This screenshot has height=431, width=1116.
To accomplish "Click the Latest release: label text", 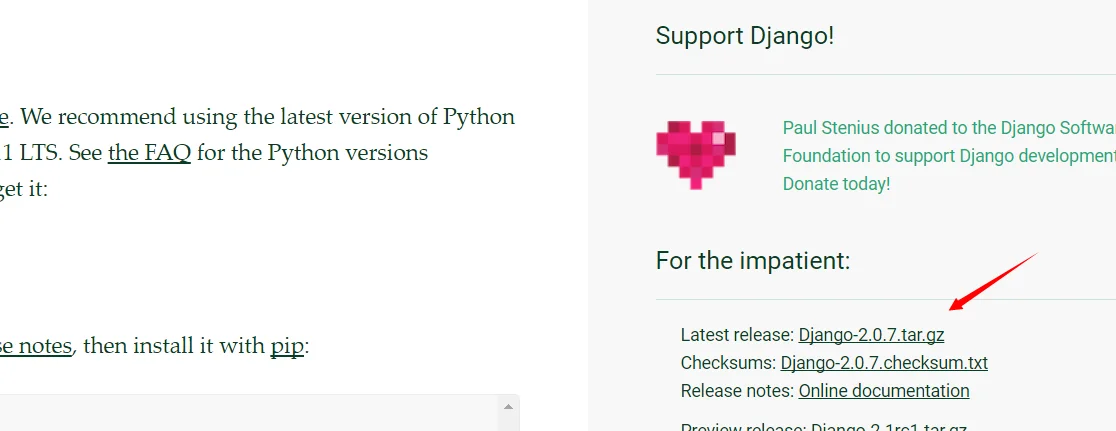I will point(737,335).
